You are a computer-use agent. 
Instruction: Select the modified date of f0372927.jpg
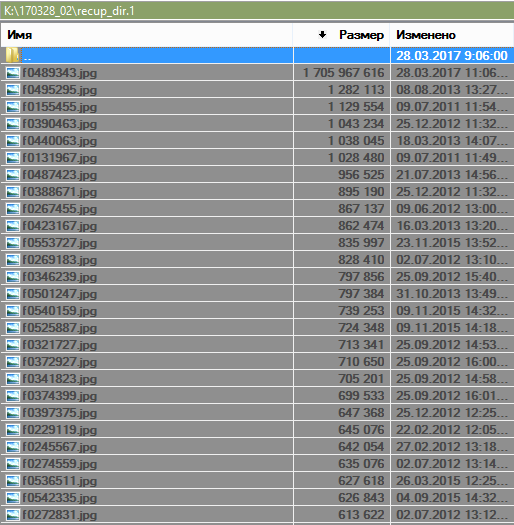coord(452,362)
